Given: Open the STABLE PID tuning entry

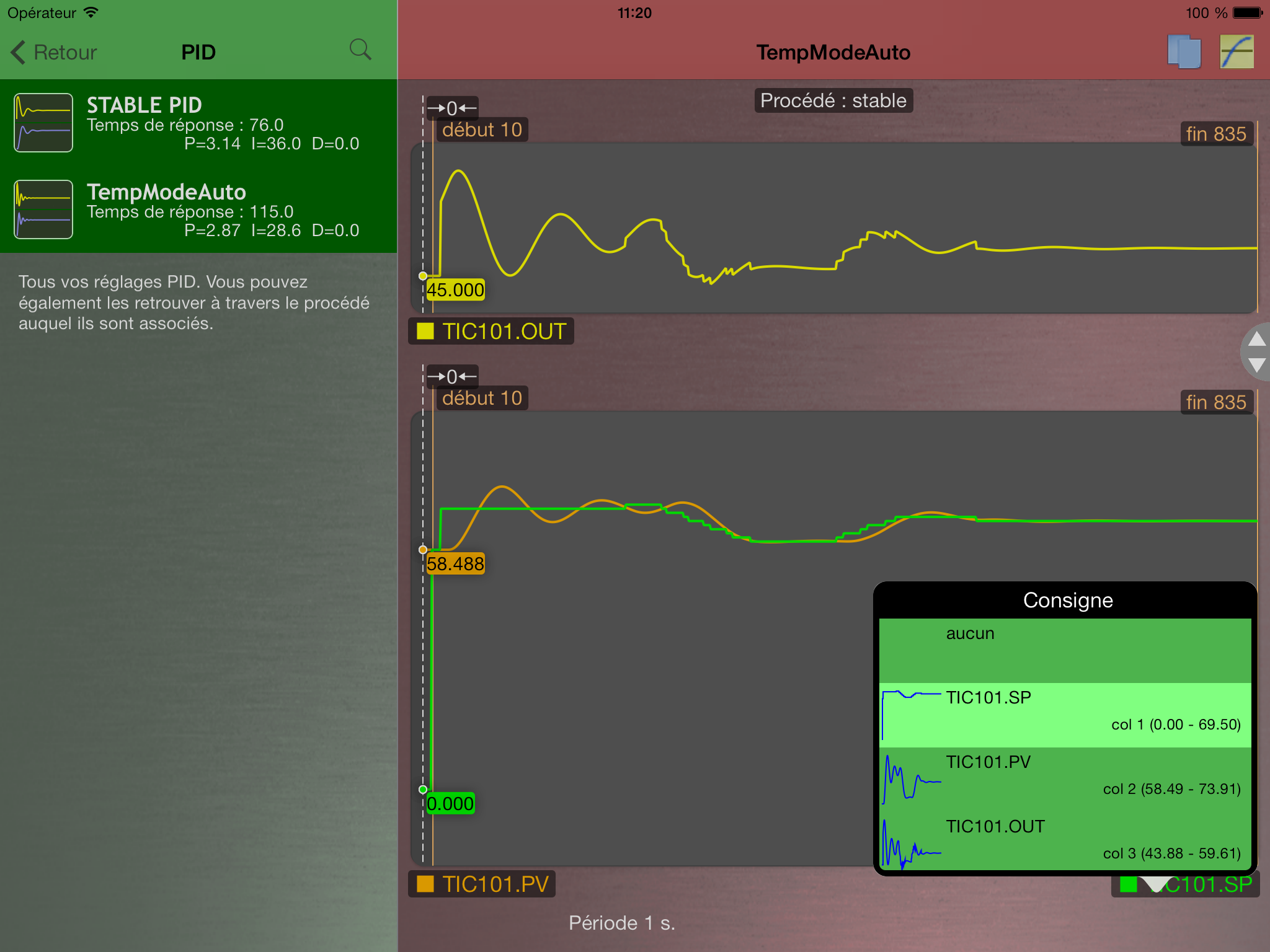Looking at the screenshot, I should 198,123.
